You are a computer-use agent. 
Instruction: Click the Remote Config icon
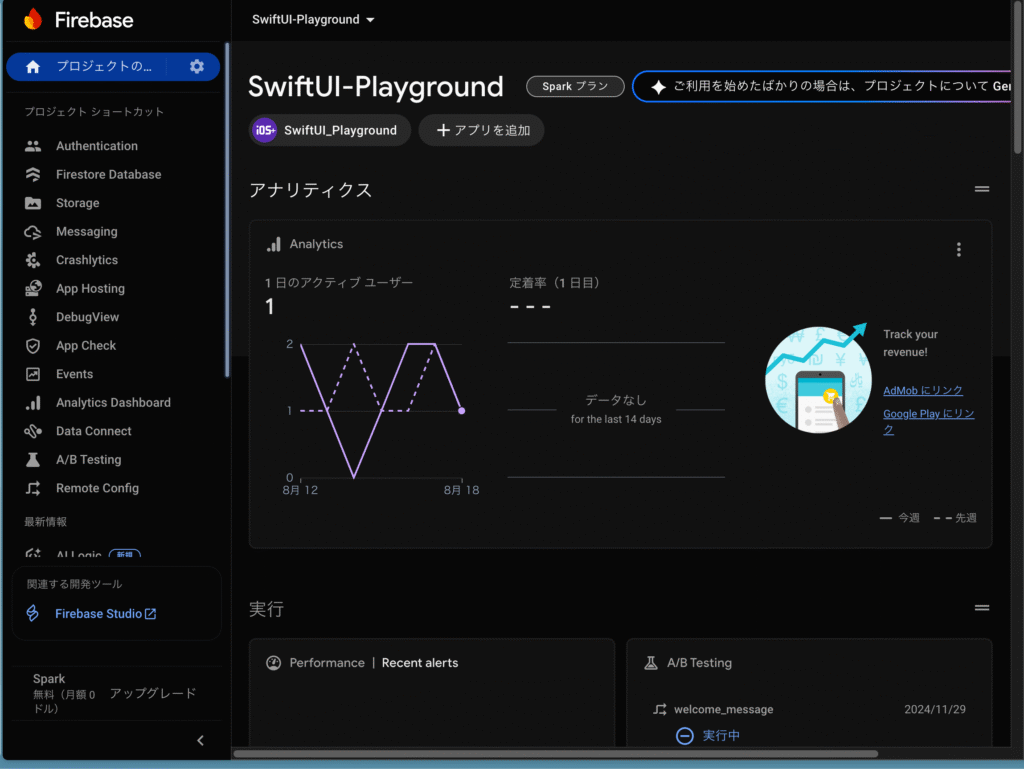(33, 488)
